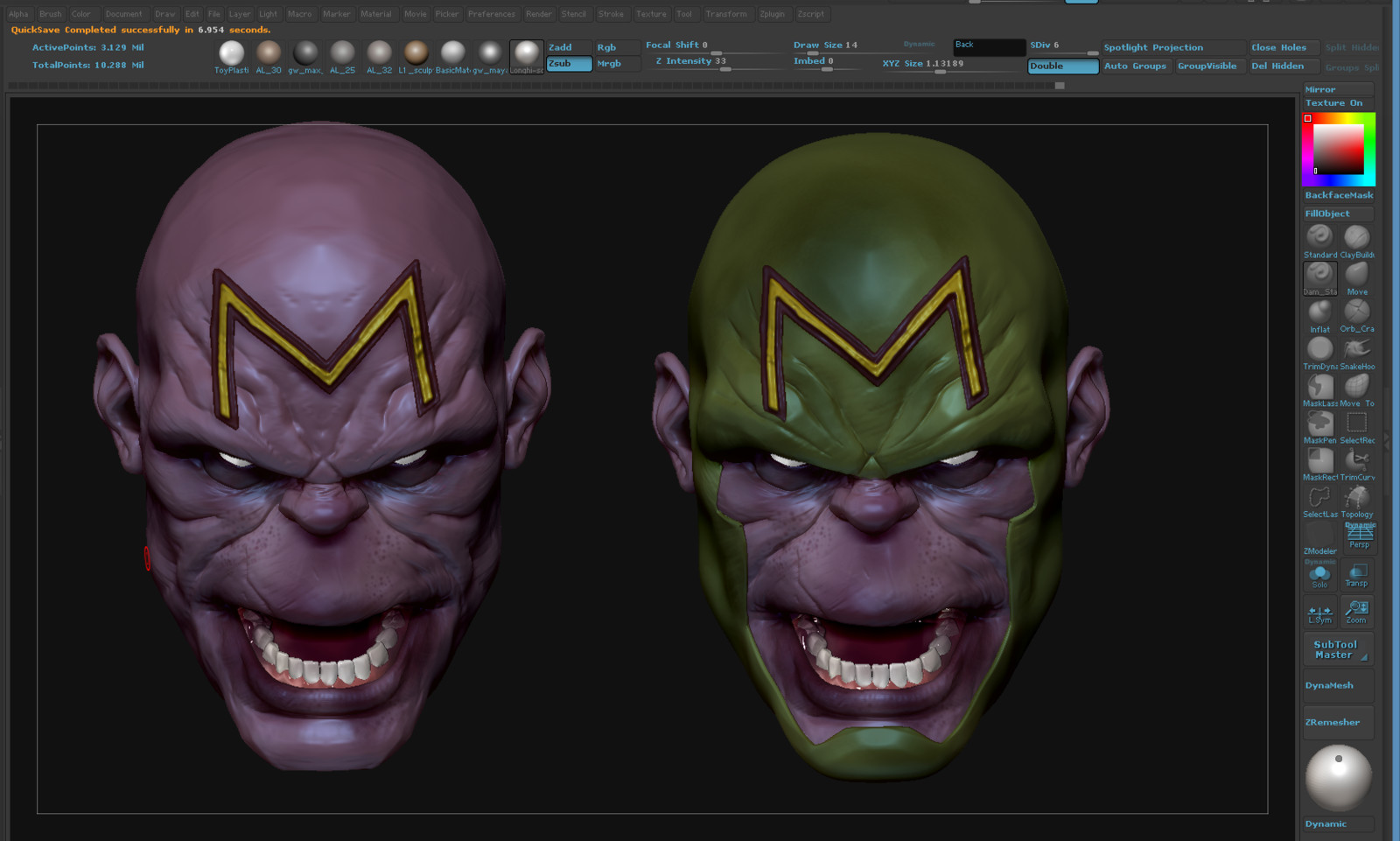
Task: Toggle L.Sym local symmetry
Action: pos(1319,612)
